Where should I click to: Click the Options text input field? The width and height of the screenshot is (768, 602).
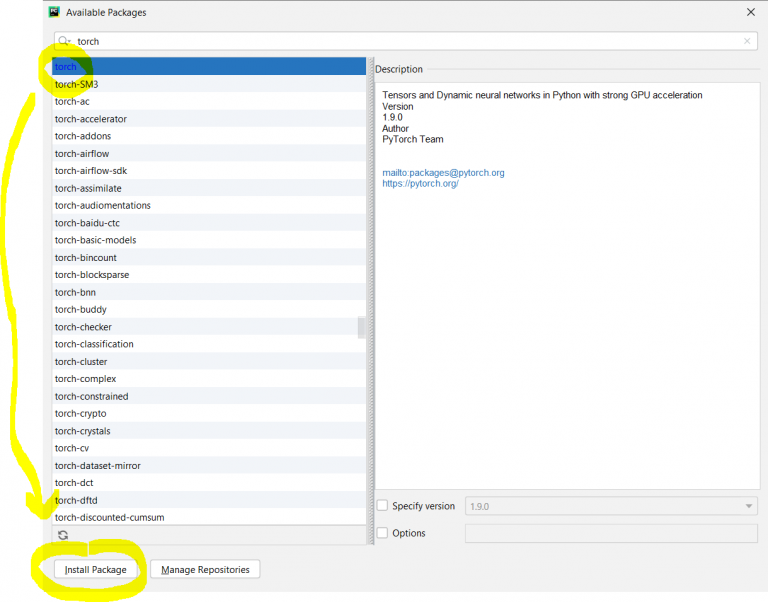[x=610, y=533]
